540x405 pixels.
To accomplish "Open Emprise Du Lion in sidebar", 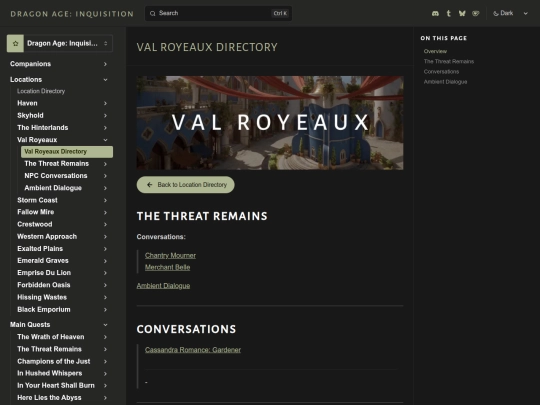I will (x=44, y=273).
